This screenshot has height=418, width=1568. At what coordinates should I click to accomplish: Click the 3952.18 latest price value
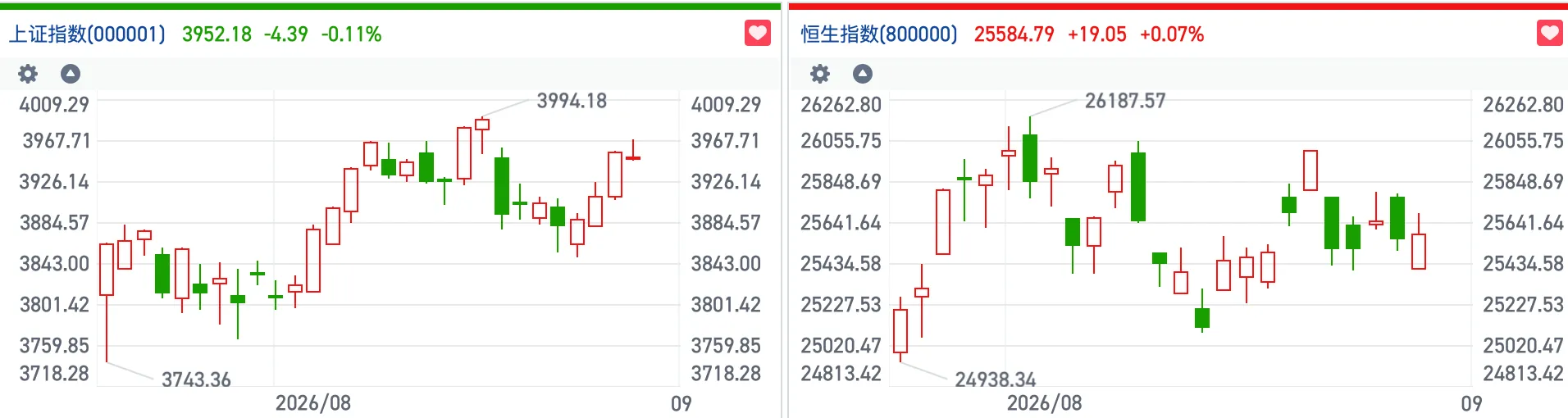pyautogui.click(x=217, y=34)
